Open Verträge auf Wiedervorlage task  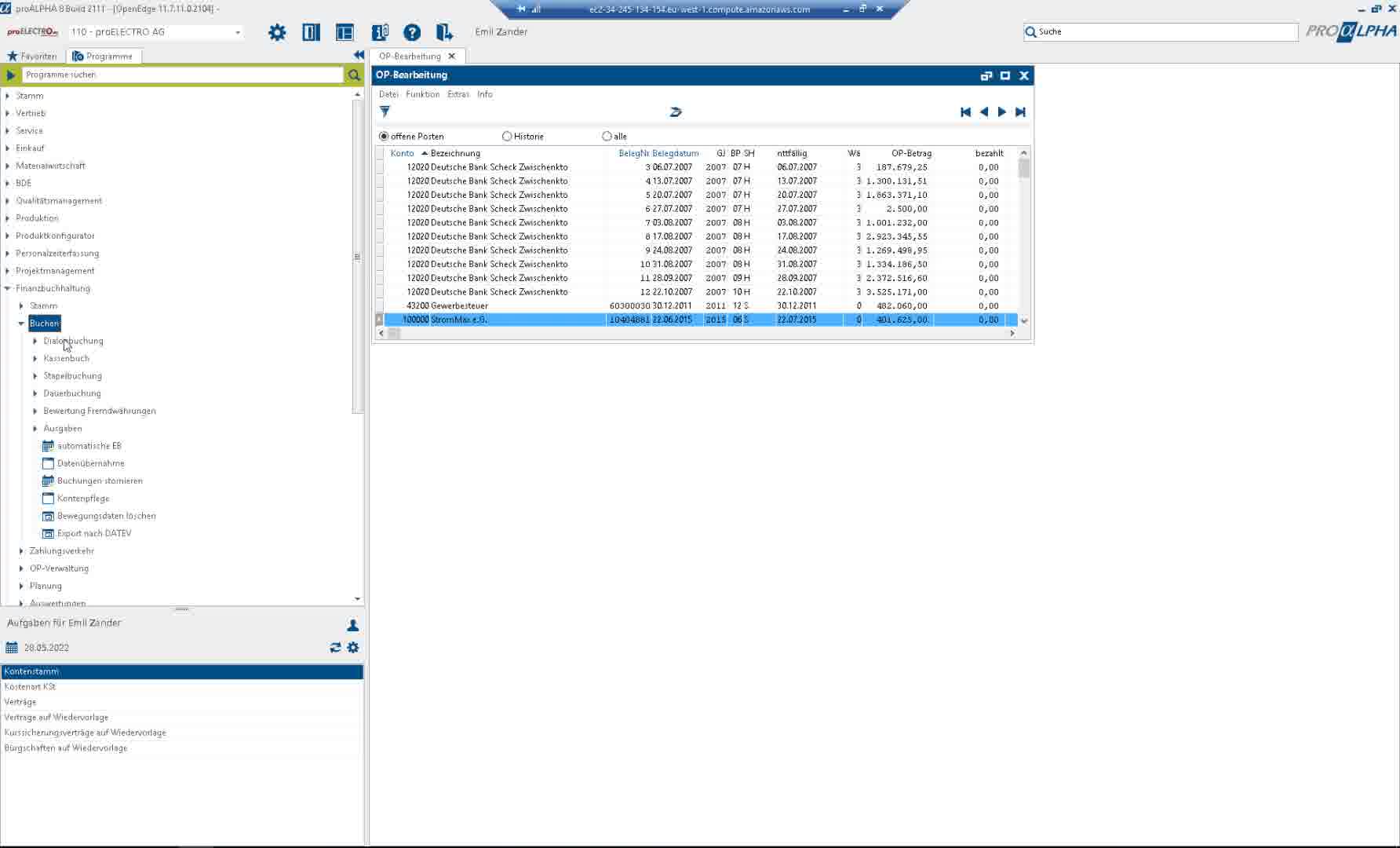point(182,717)
